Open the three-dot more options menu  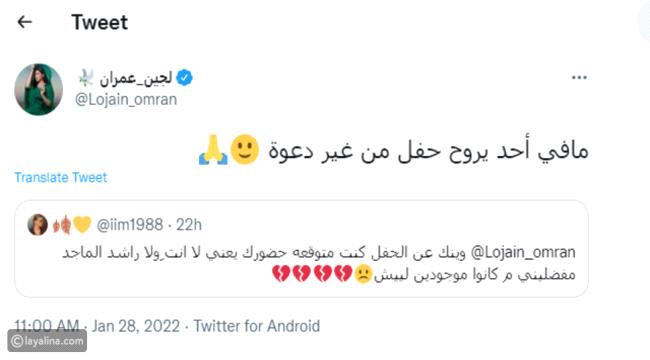[x=579, y=78]
